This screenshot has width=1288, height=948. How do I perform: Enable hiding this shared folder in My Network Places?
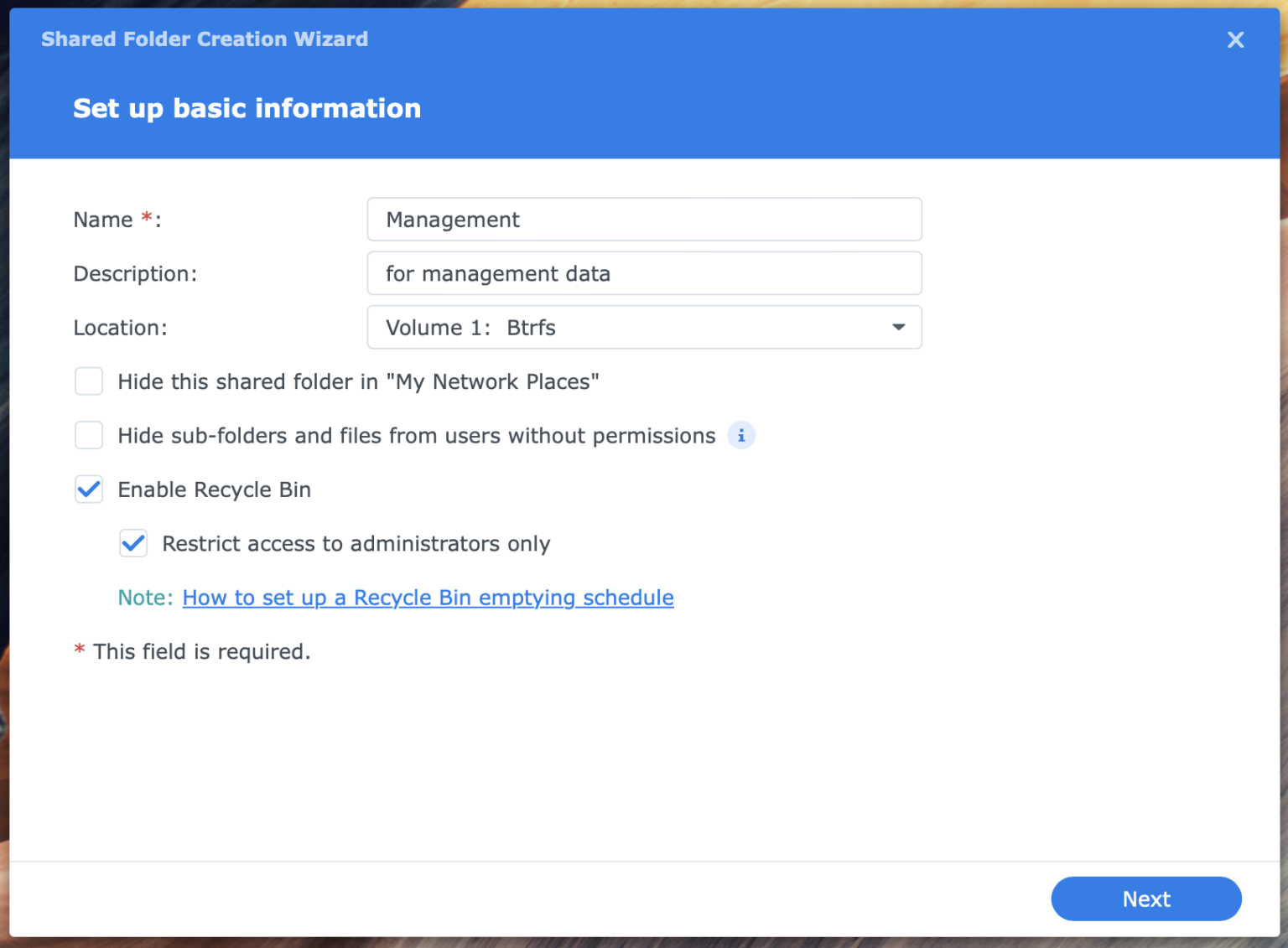88,381
